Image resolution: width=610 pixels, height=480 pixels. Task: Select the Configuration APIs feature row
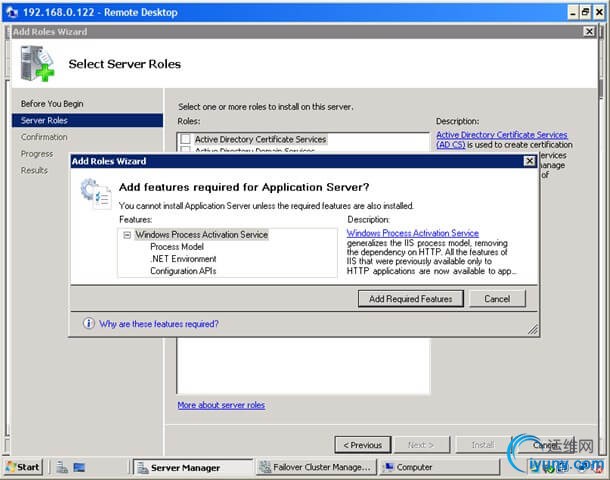[x=183, y=271]
